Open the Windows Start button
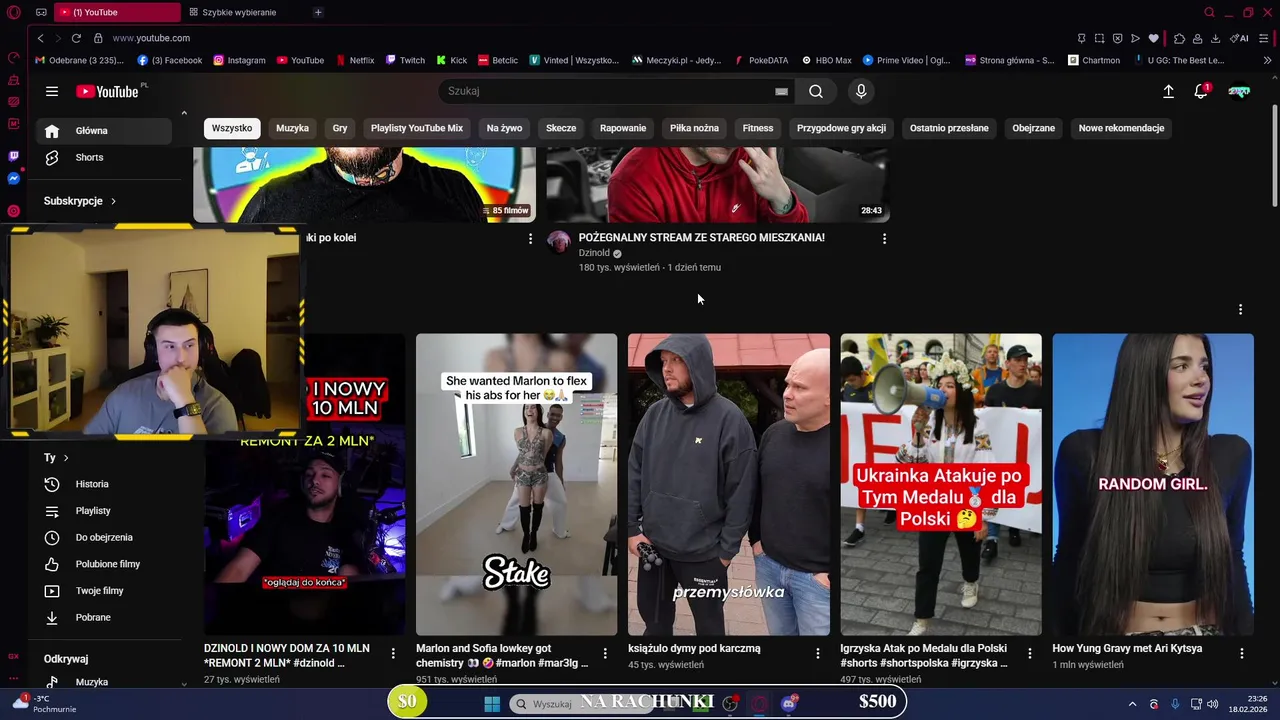 pyautogui.click(x=492, y=703)
